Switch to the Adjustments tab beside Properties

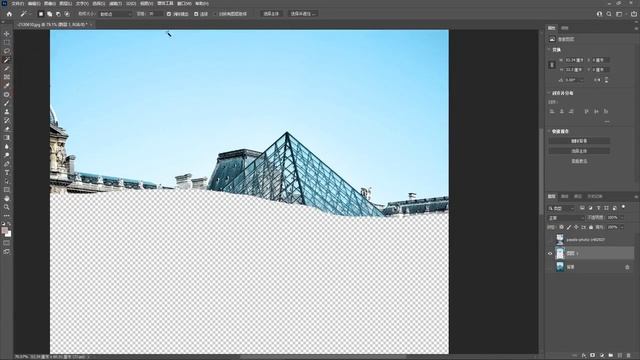tap(564, 28)
